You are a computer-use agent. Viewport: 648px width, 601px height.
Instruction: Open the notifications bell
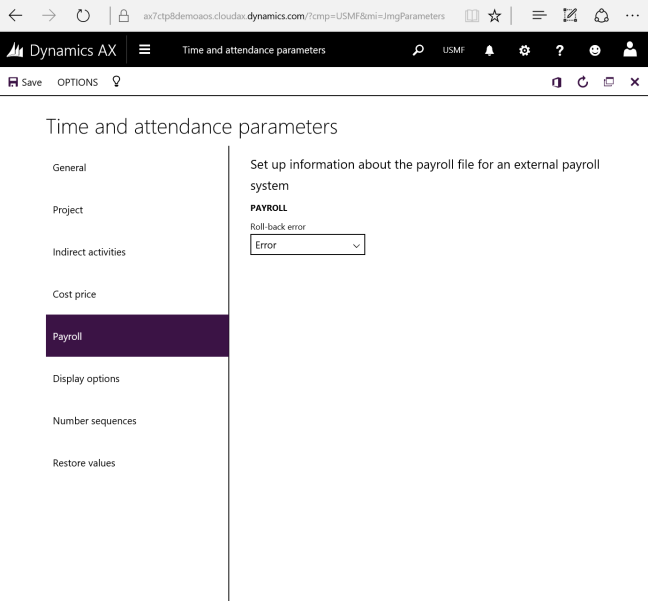click(x=492, y=50)
